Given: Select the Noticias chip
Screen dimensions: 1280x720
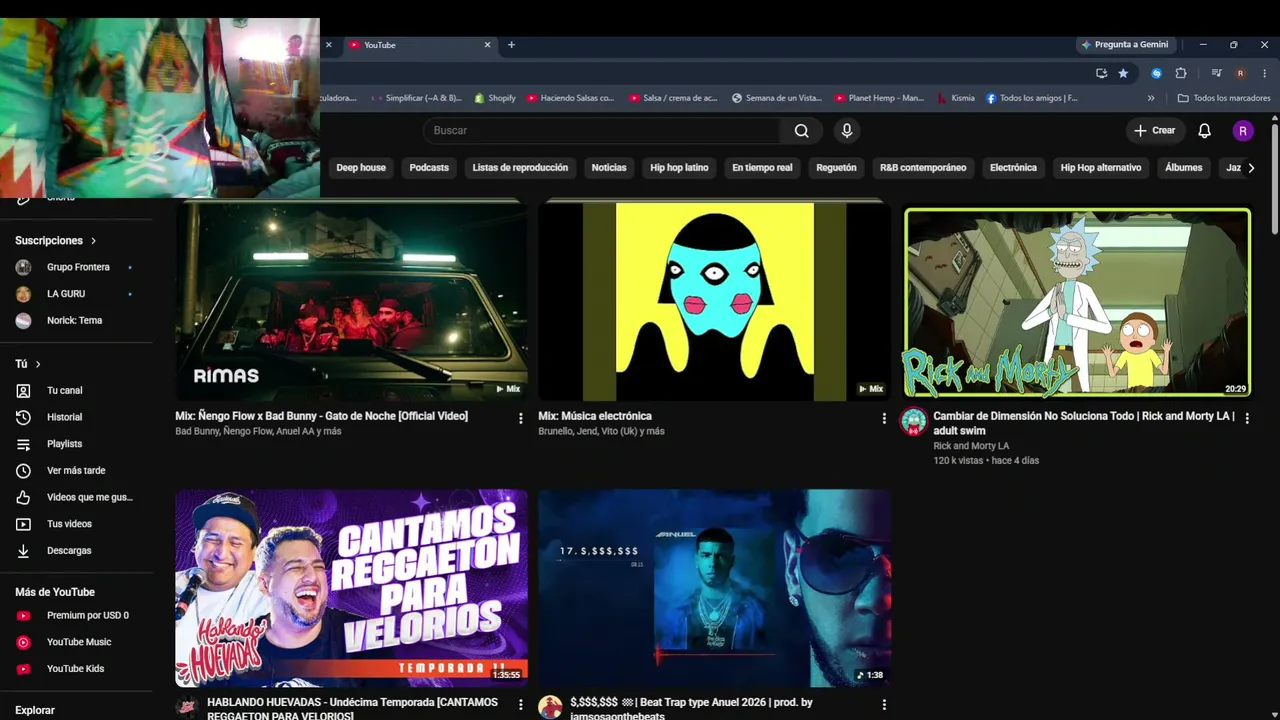Looking at the screenshot, I should click(609, 168).
